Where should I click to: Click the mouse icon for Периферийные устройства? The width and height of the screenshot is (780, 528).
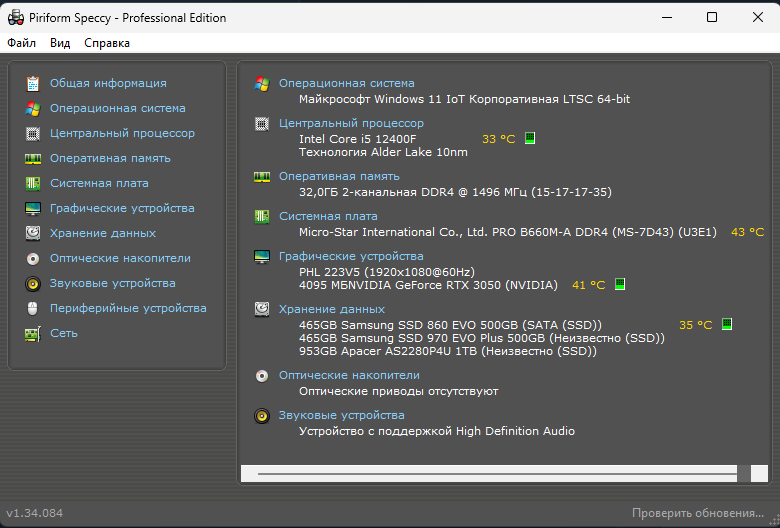coord(33,309)
